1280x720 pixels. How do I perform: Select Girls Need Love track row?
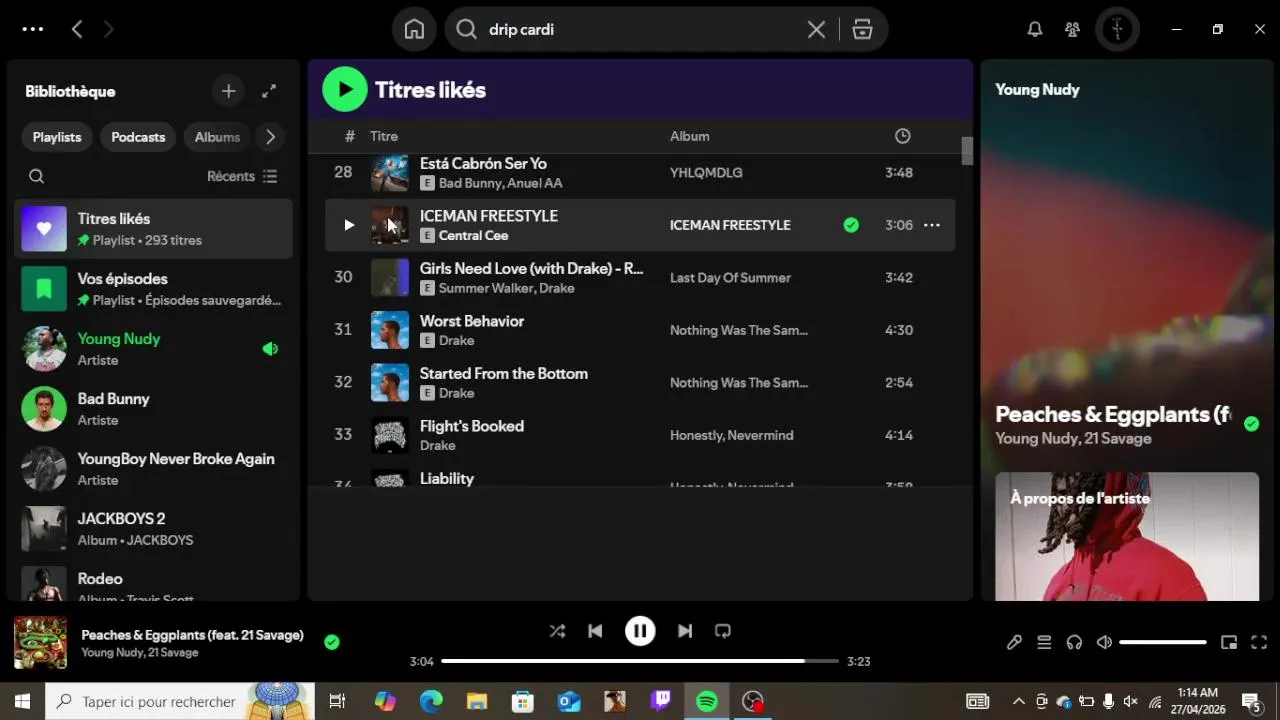coord(640,277)
